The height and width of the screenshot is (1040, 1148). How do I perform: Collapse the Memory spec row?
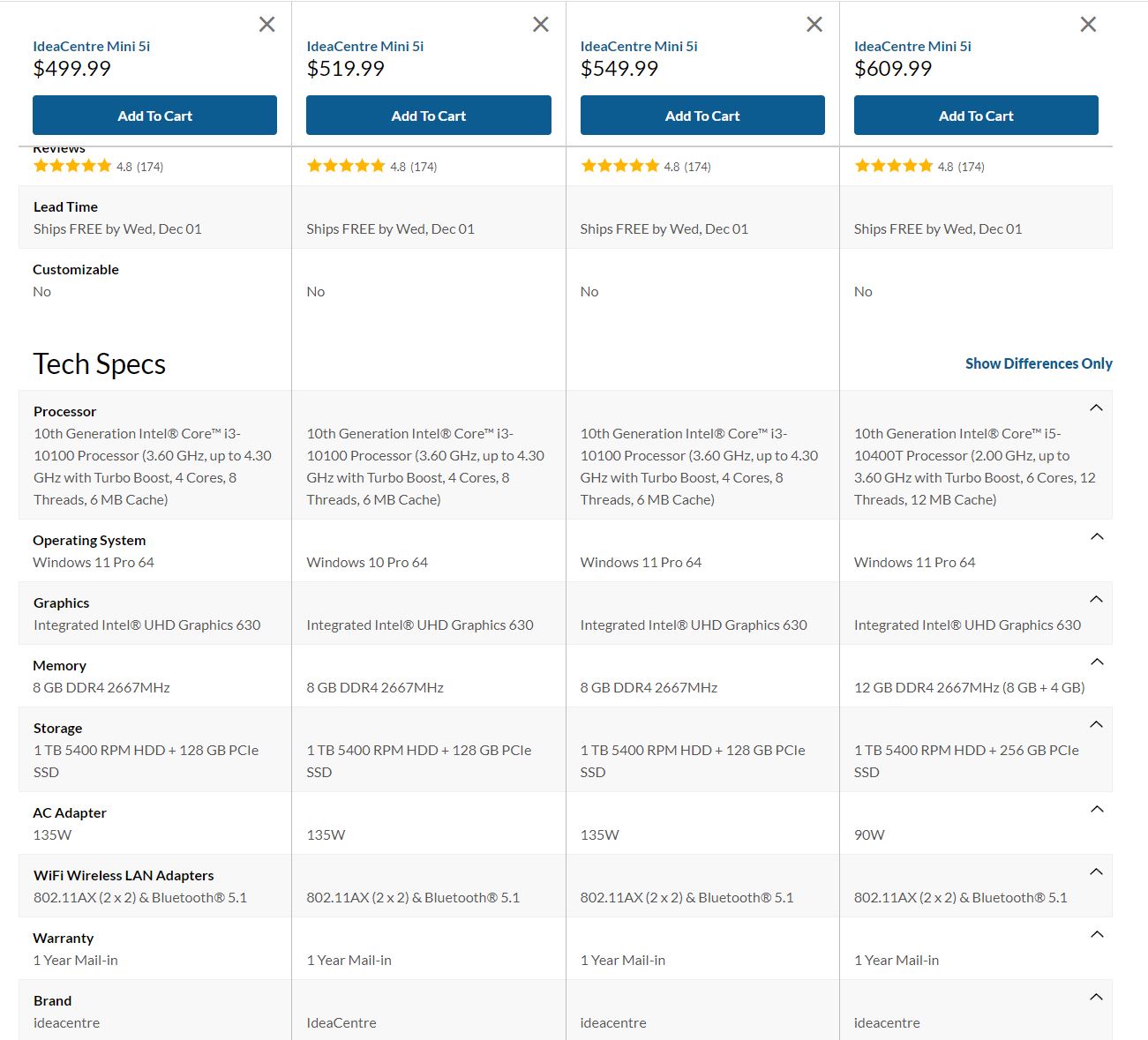point(1097,662)
